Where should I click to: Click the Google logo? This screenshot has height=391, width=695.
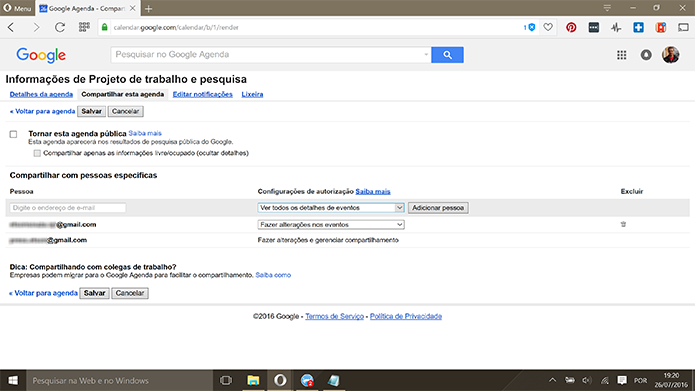41,55
